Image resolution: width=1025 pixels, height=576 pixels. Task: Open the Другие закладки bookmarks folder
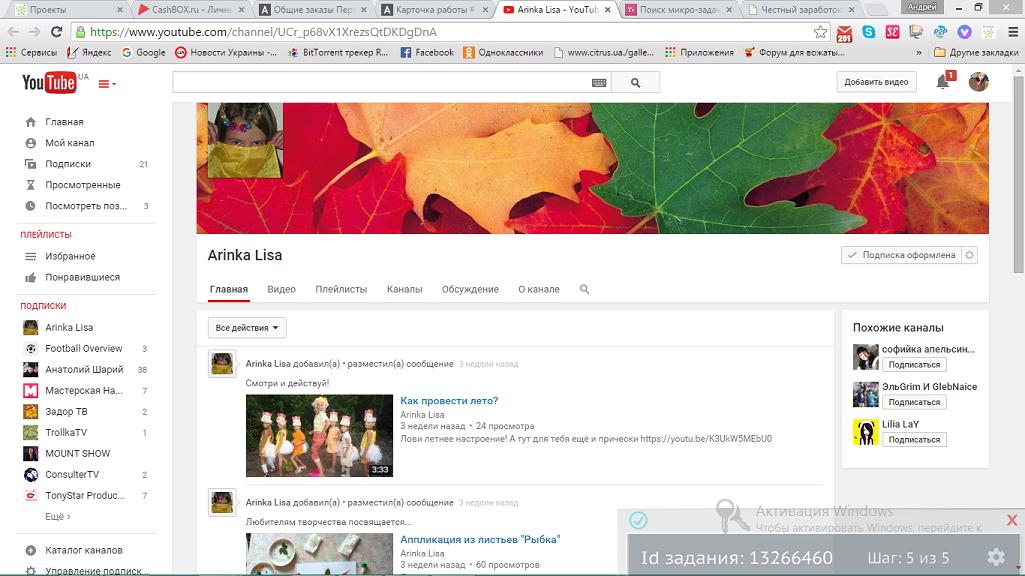point(976,52)
